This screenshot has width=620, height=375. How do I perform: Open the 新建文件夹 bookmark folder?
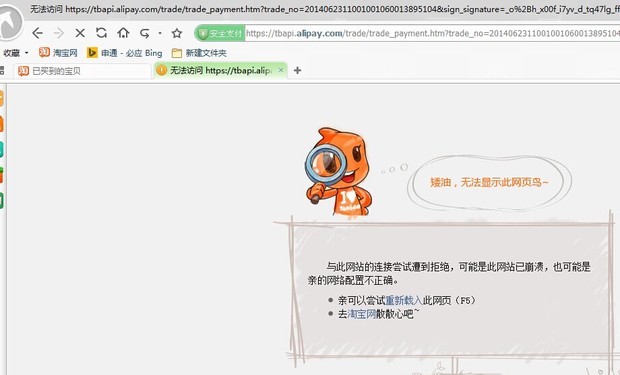(199, 53)
